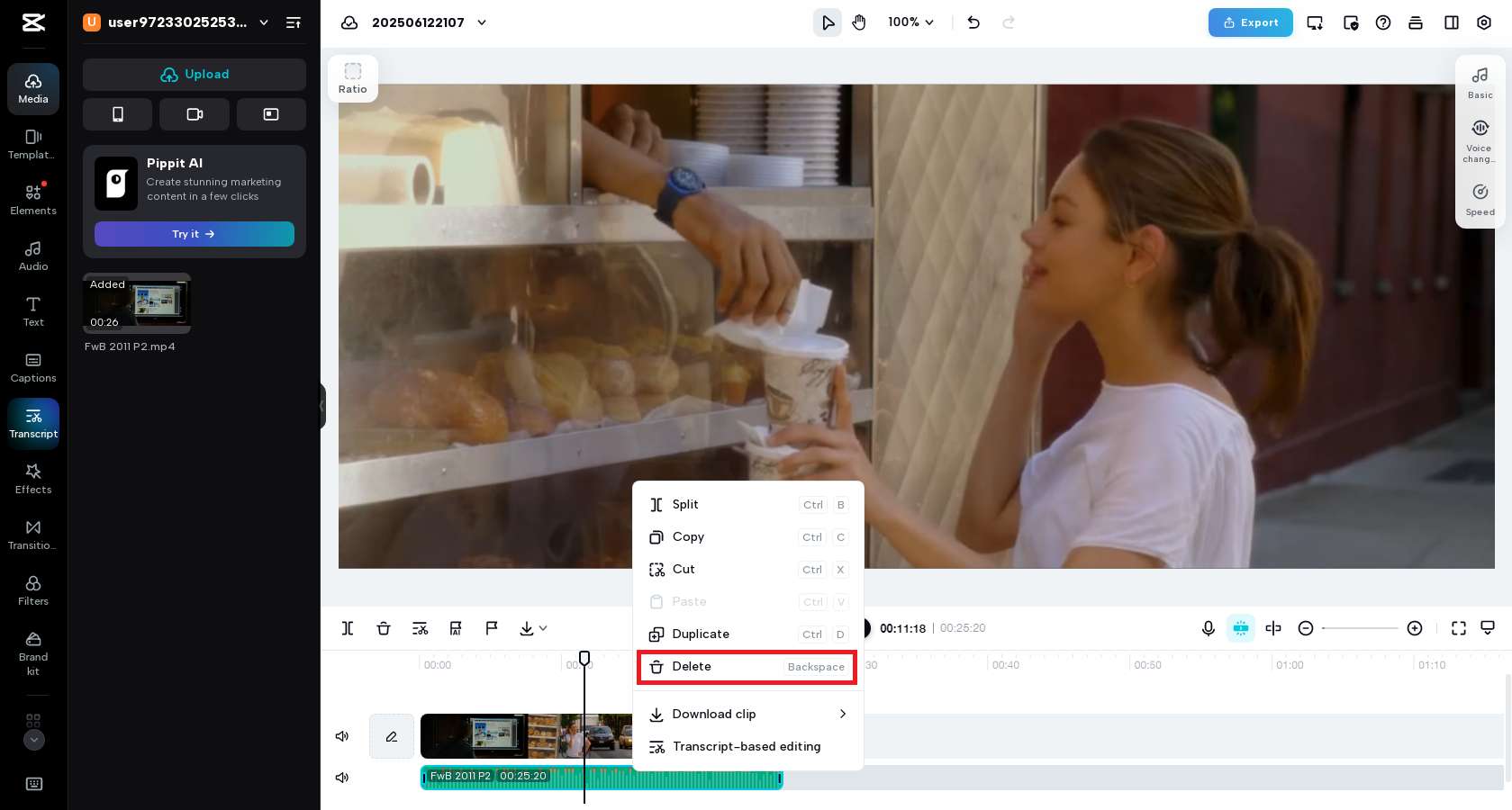Click the split icon in timeline toolbar

[x=348, y=628]
